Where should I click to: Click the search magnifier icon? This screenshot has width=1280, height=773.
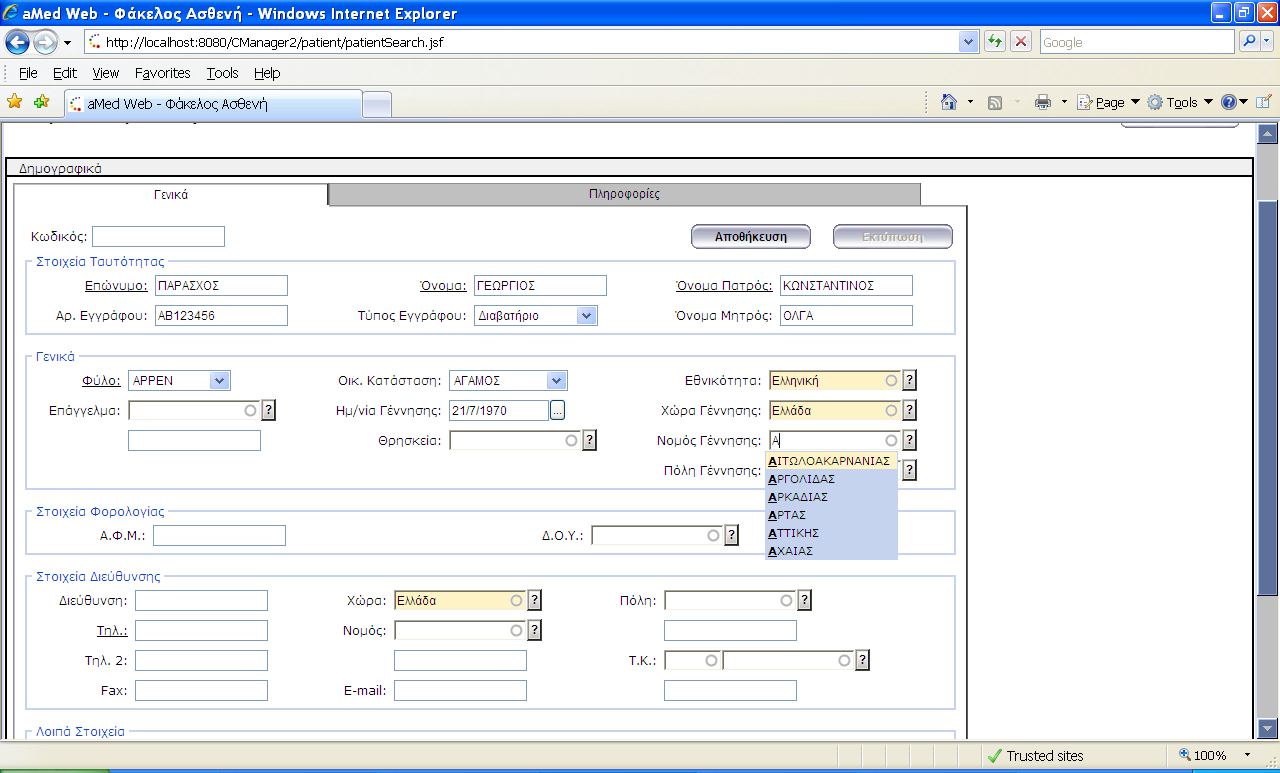[x=1250, y=42]
